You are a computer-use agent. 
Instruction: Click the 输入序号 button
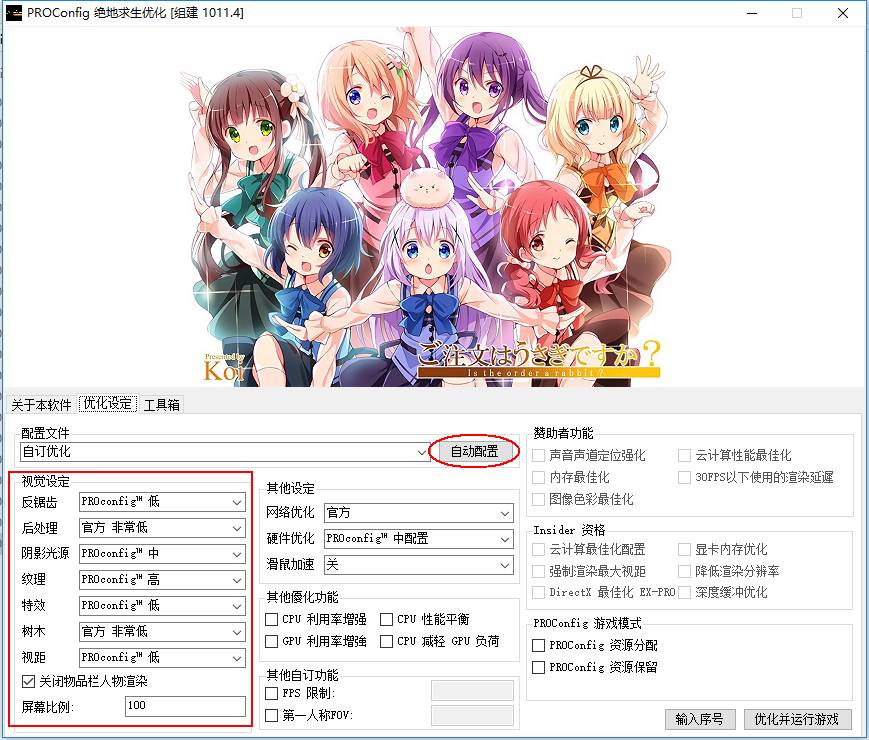click(700, 719)
